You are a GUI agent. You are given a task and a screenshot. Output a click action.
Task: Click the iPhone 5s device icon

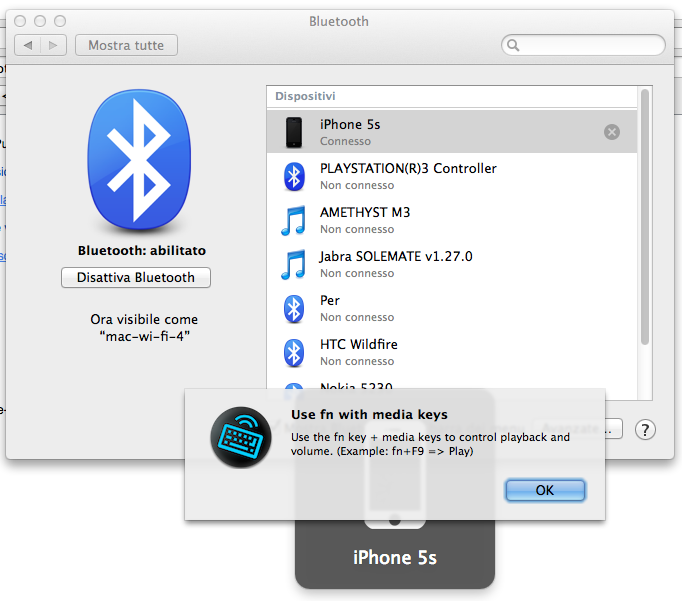(294, 132)
